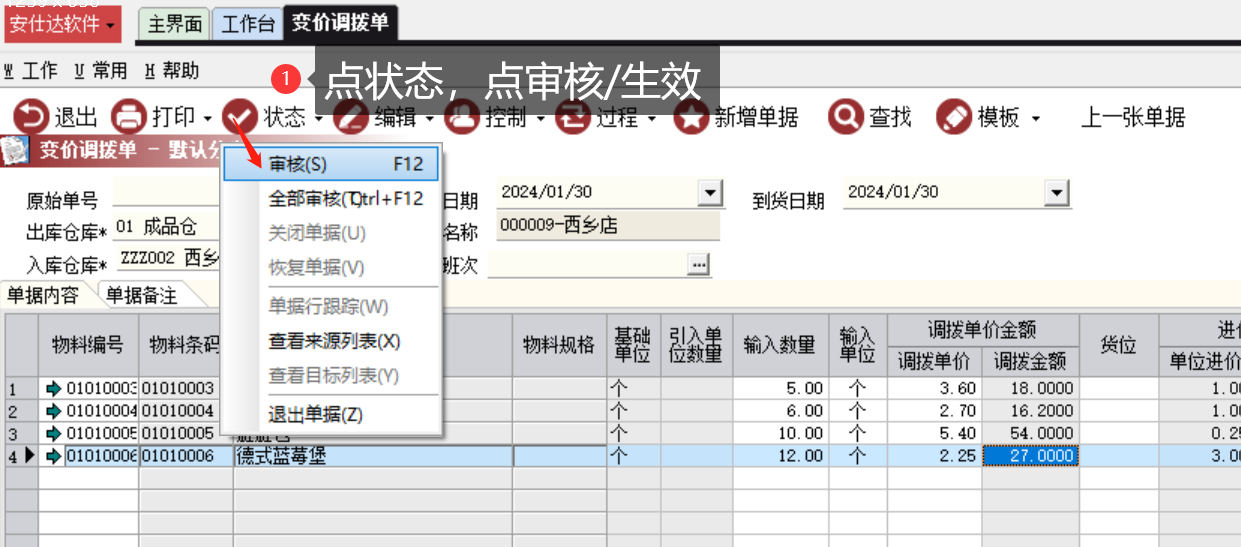Click green arrow icon in row 01010006
The width and height of the screenshot is (1241, 547).
pos(54,456)
